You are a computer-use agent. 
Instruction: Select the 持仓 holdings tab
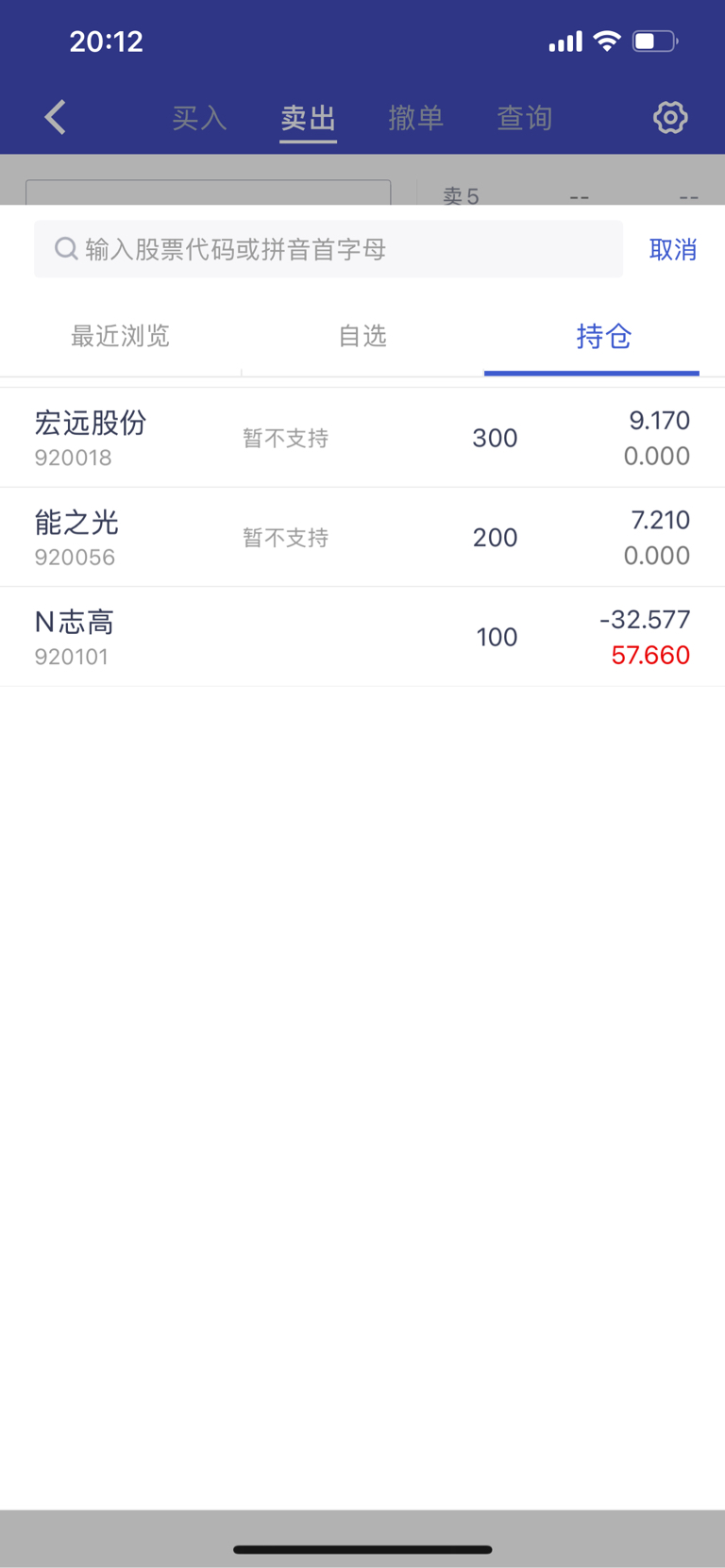(604, 336)
